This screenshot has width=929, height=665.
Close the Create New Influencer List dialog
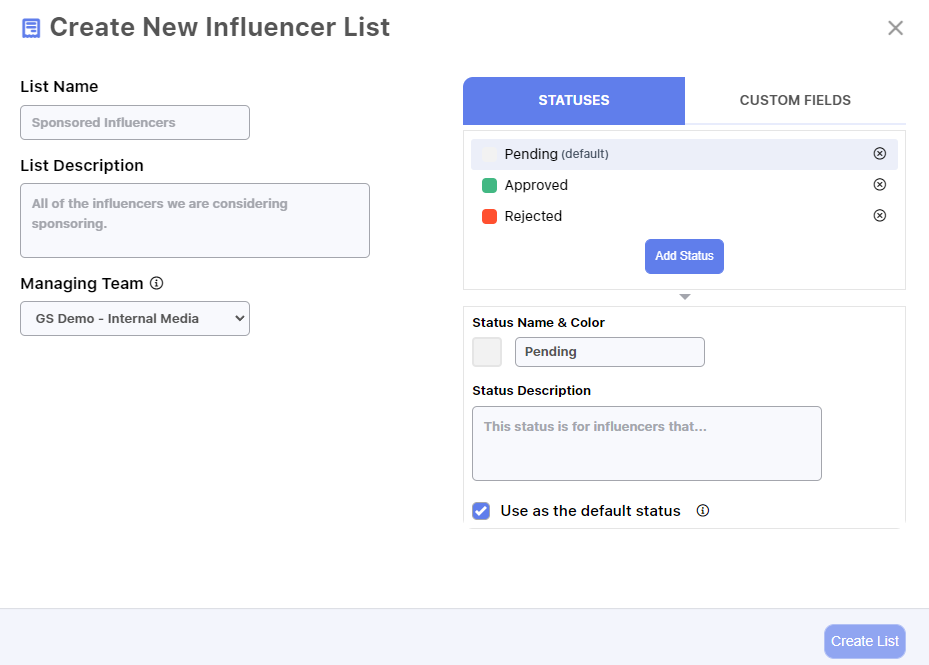point(895,28)
